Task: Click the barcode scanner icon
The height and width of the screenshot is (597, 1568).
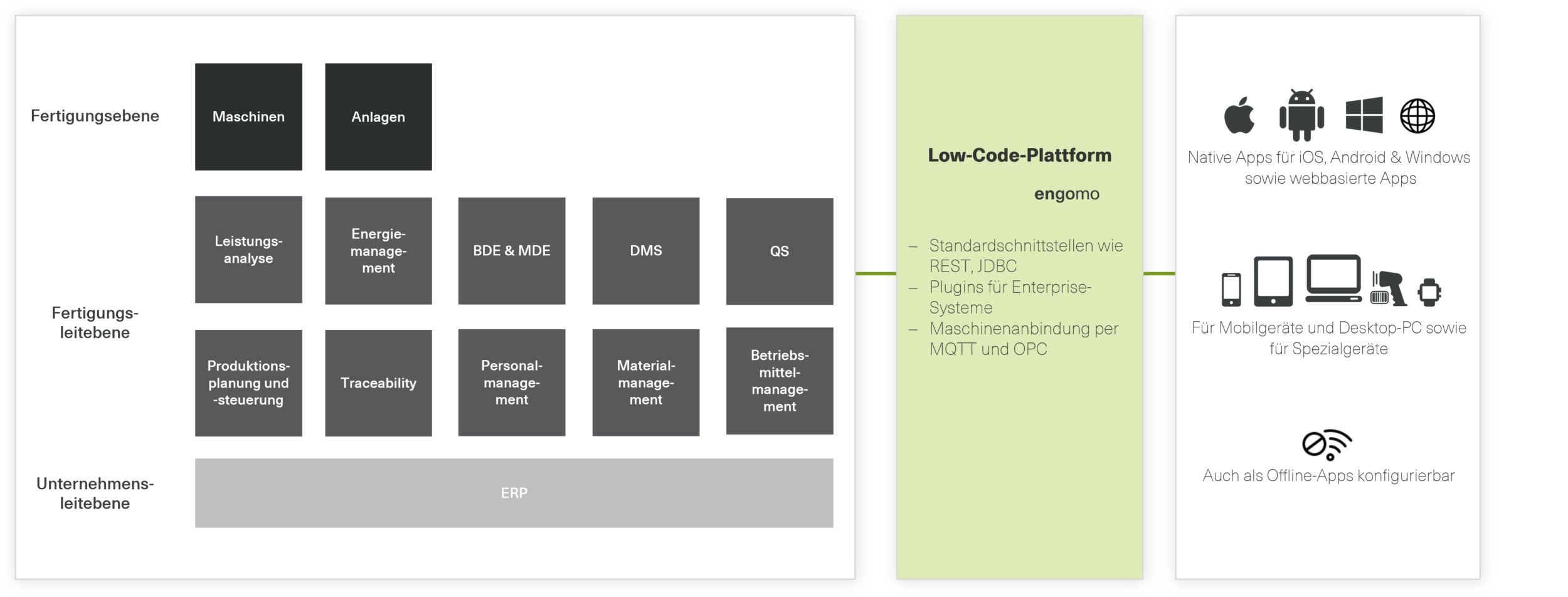Action: pyautogui.click(x=1389, y=288)
